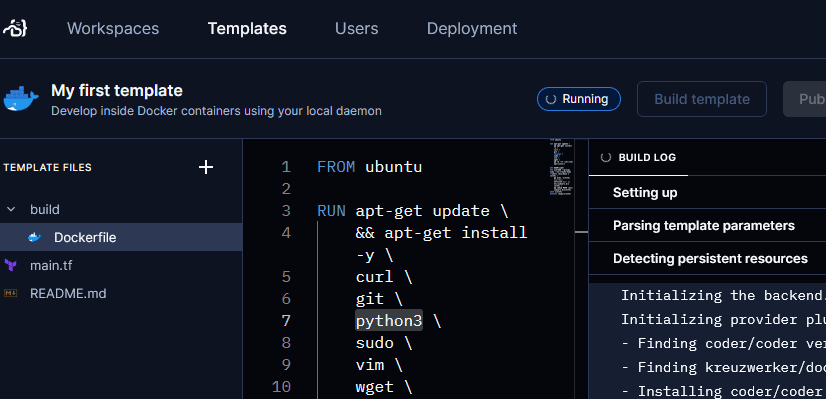Click the Running status badge
Screen dimensions: 826x399
tap(578, 99)
